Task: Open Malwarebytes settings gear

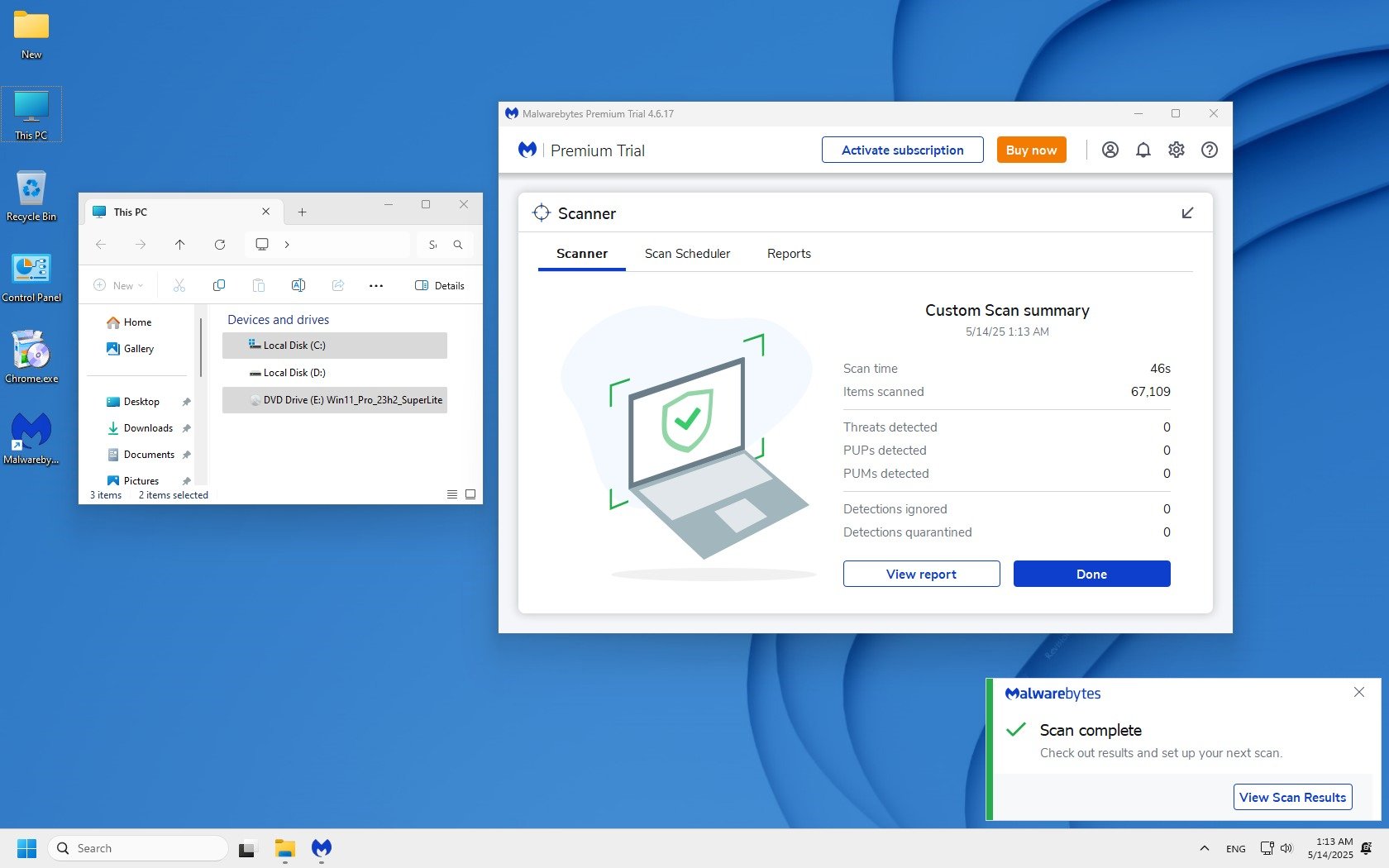Action: tap(1177, 150)
